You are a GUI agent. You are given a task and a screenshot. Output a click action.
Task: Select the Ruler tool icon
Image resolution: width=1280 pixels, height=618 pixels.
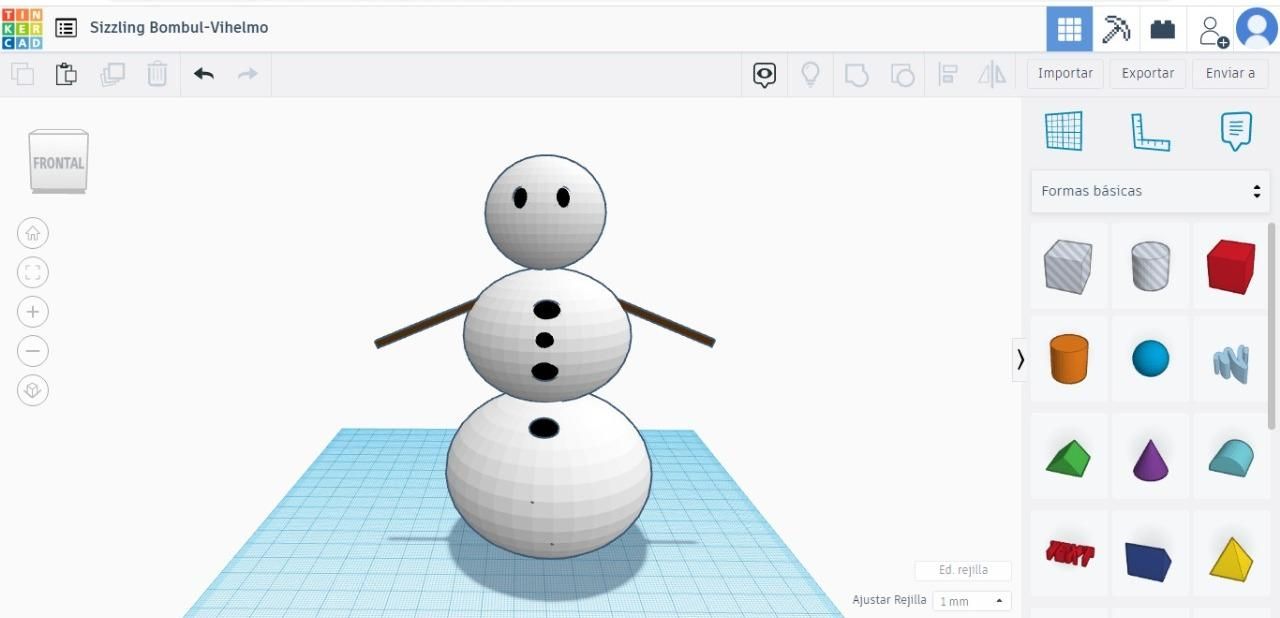coord(1150,131)
